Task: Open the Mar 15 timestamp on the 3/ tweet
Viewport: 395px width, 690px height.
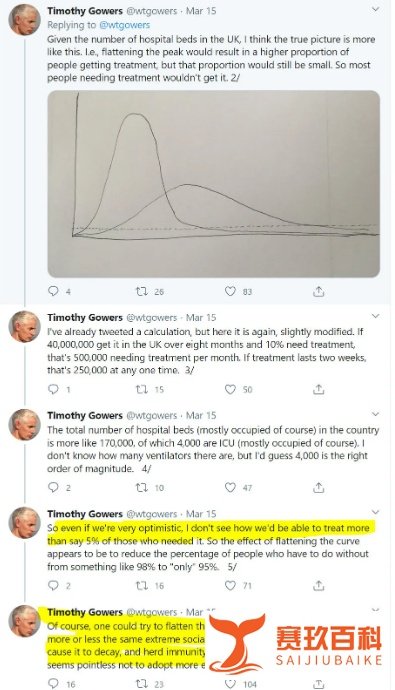Action: [x=201, y=317]
